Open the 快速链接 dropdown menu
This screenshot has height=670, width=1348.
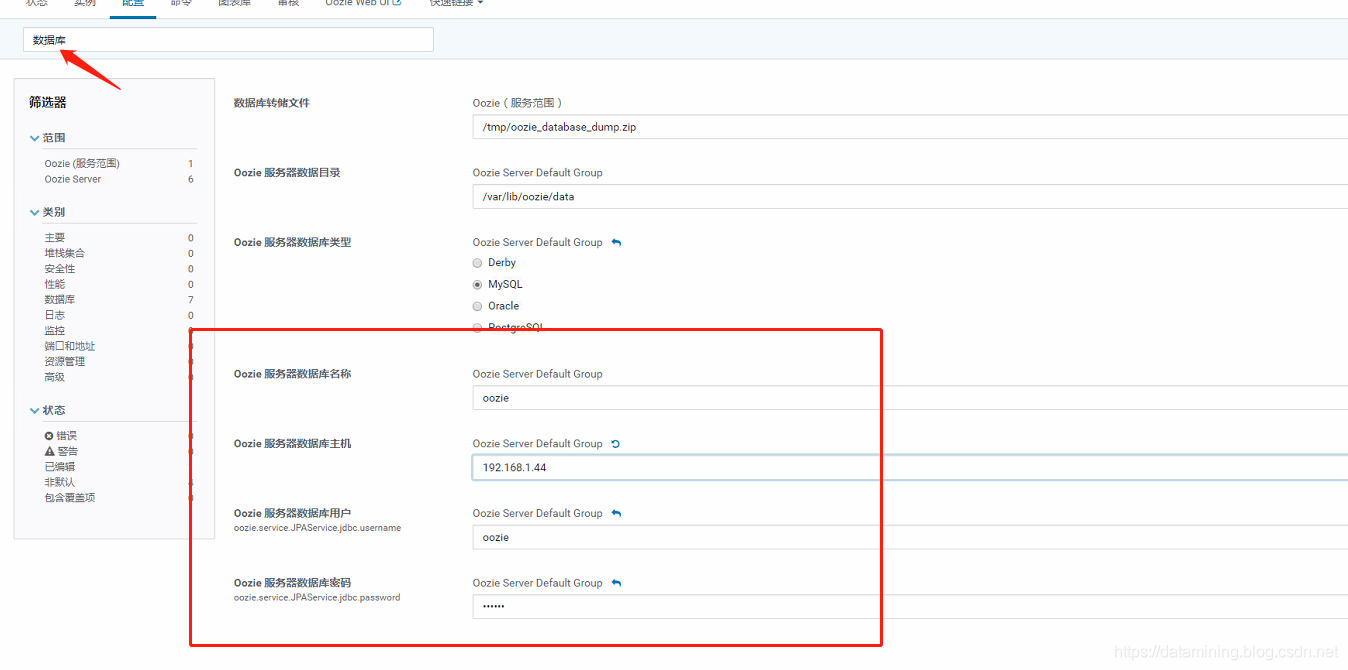pos(456,3)
